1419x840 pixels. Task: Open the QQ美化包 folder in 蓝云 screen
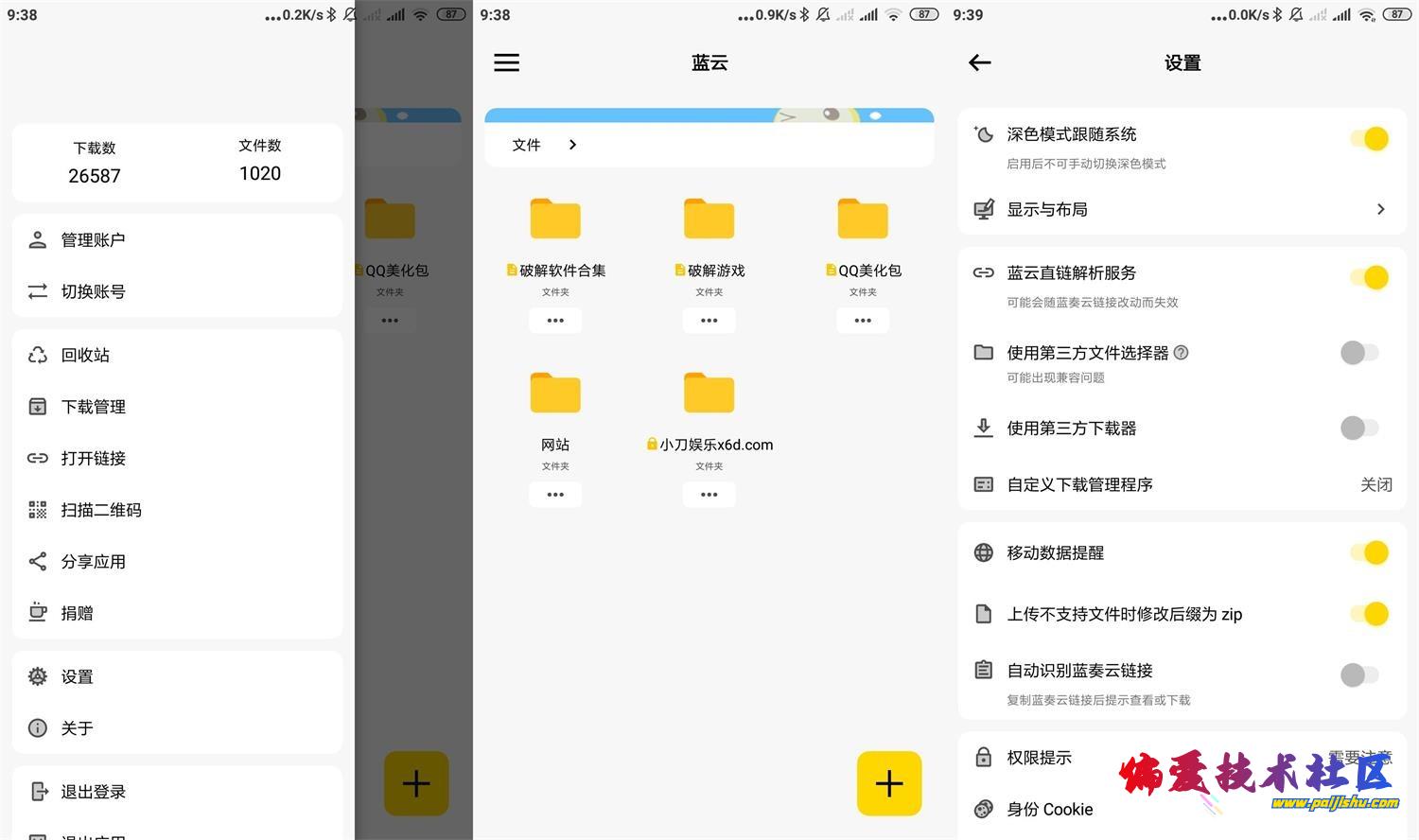863,219
